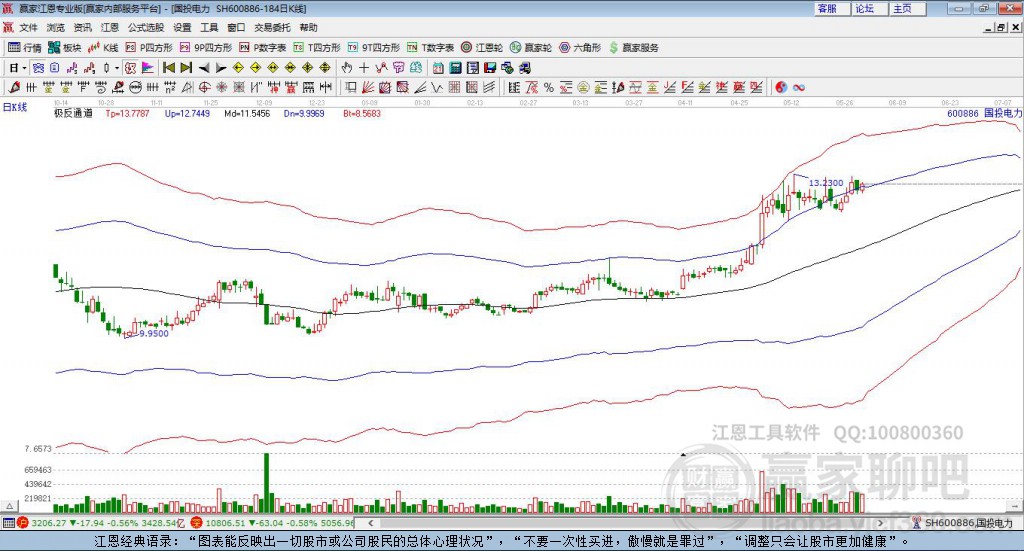Jump to first bar icon

tap(168, 68)
